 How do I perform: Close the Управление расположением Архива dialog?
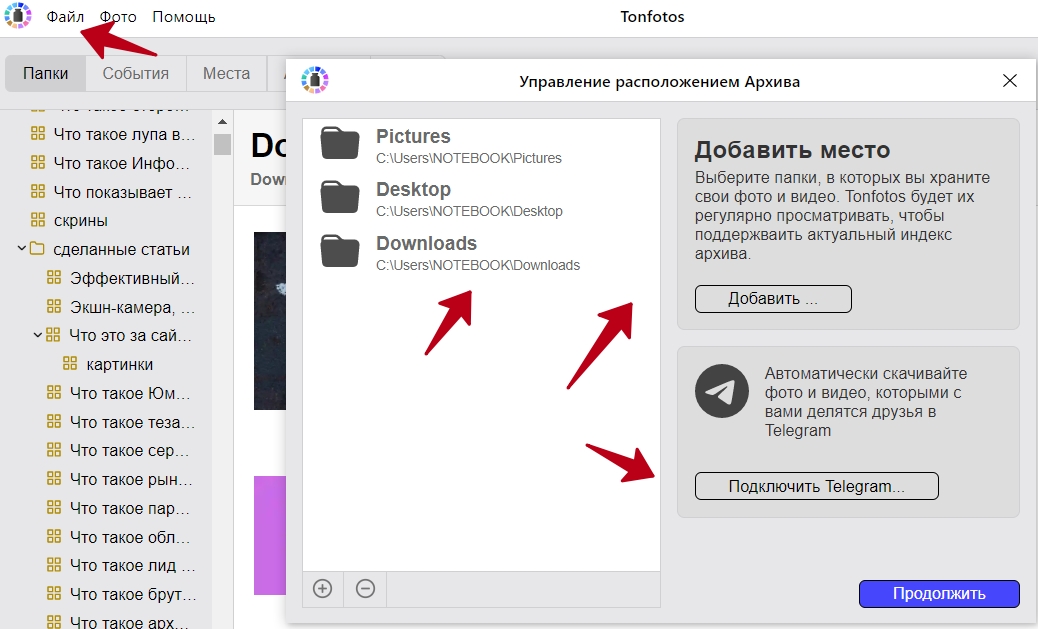(x=1010, y=81)
